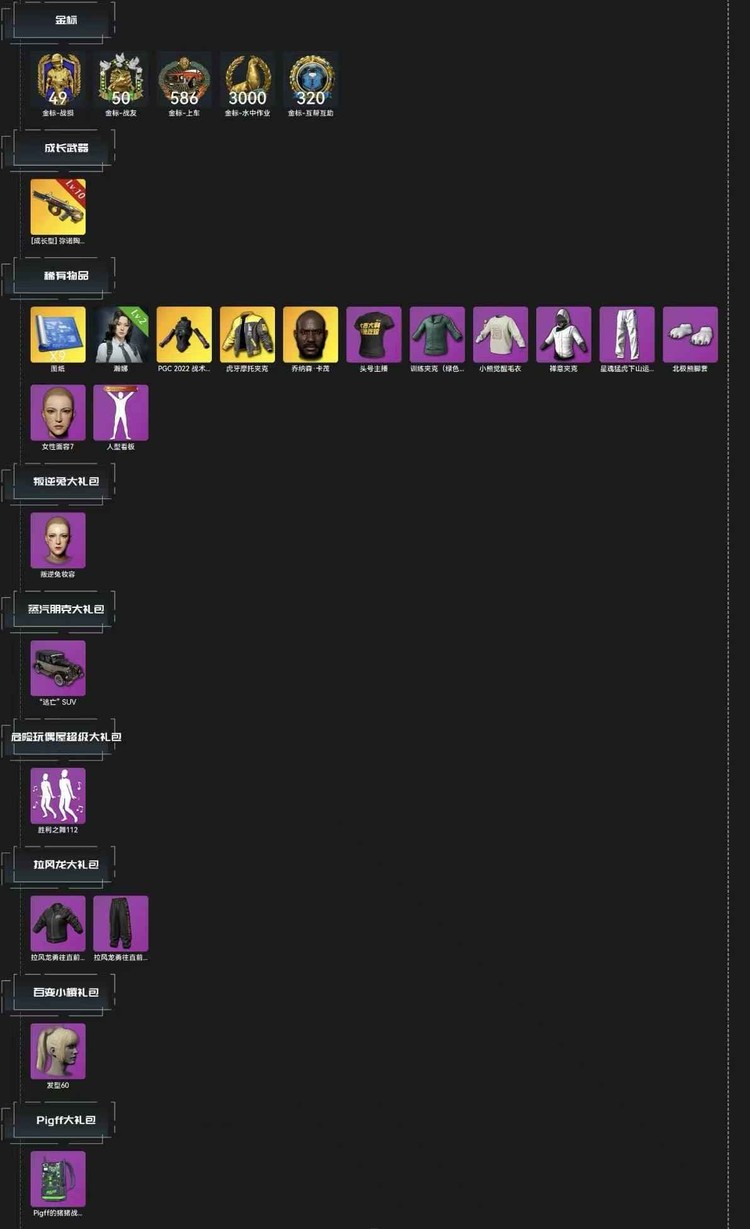Select the PGC 2022 tactical vest item
This screenshot has height=1229, width=750.
coord(184,334)
